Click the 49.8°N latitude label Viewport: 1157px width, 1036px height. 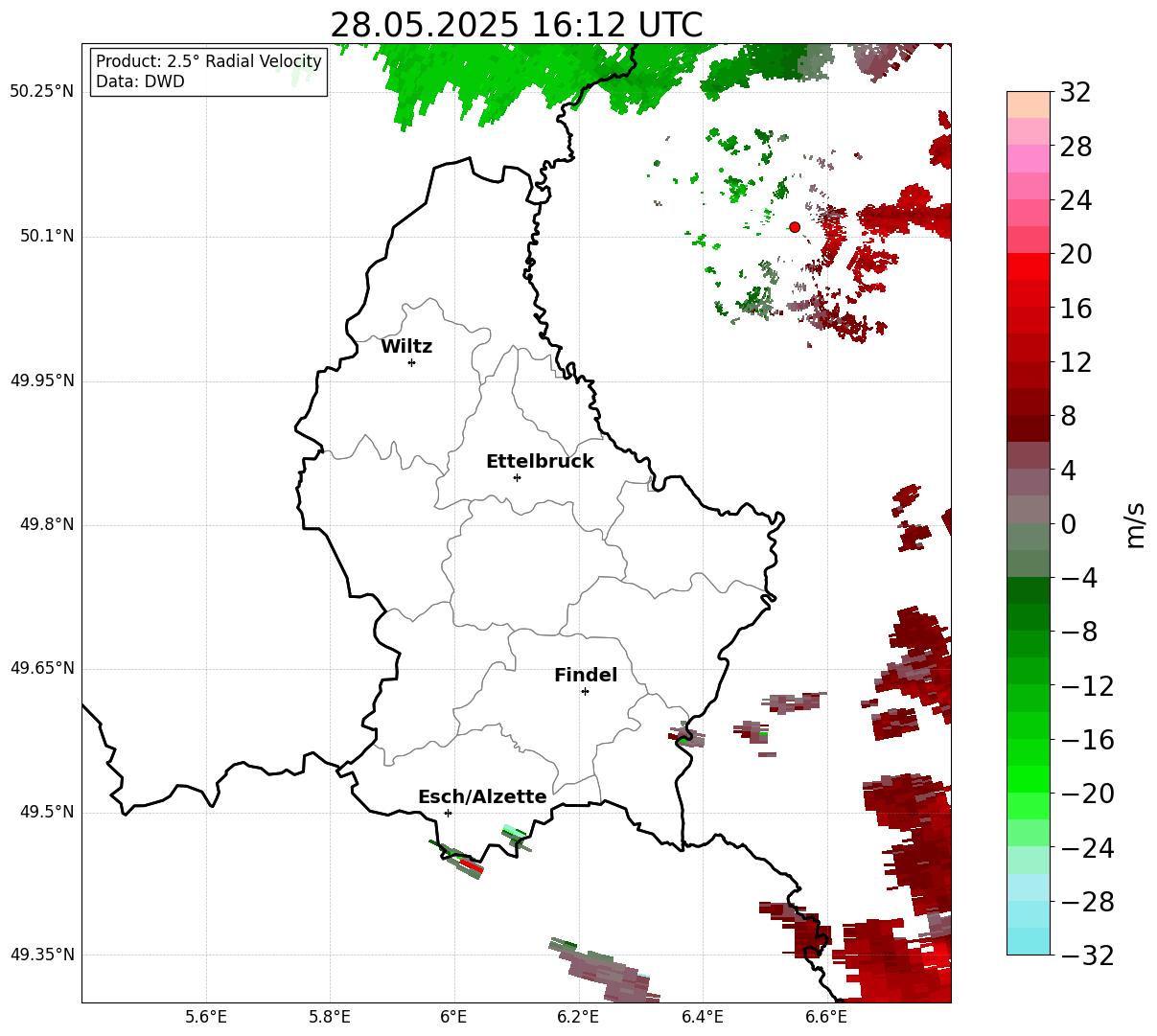pos(46,524)
